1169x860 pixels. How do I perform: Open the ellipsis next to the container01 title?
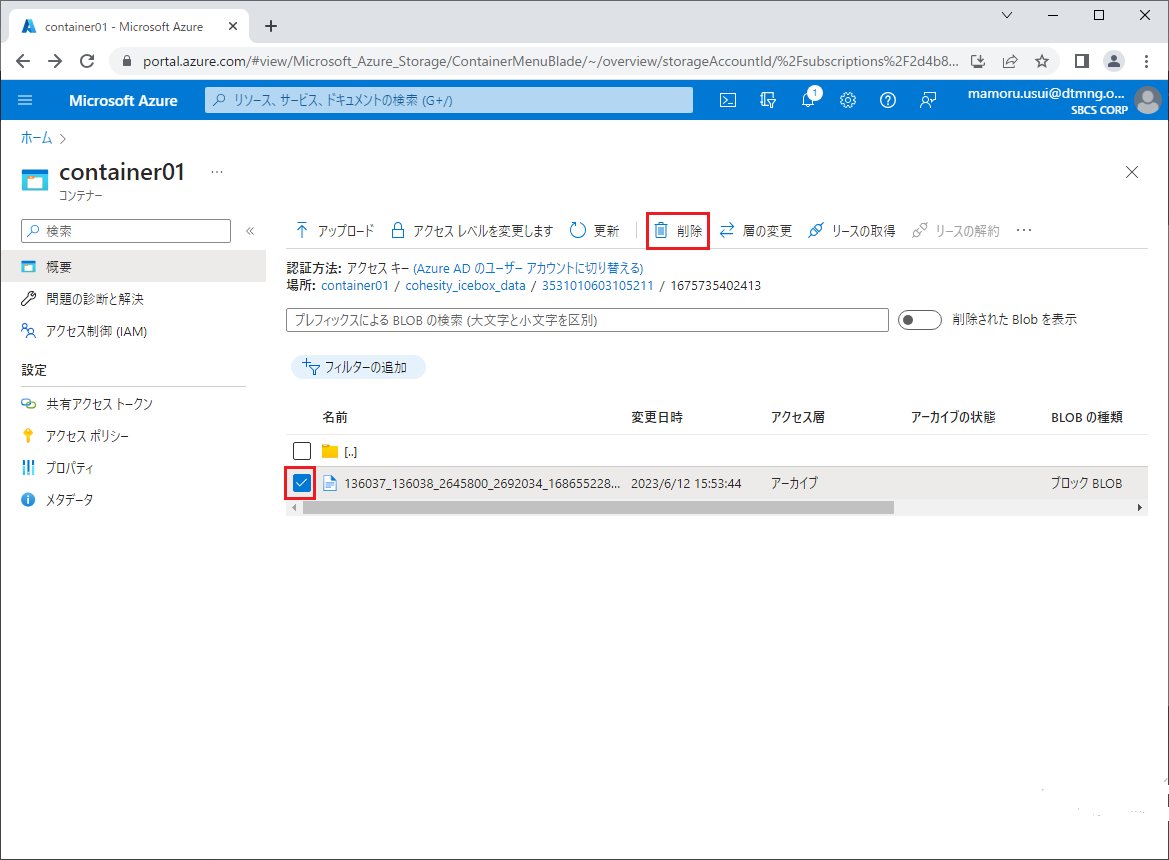click(217, 171)
